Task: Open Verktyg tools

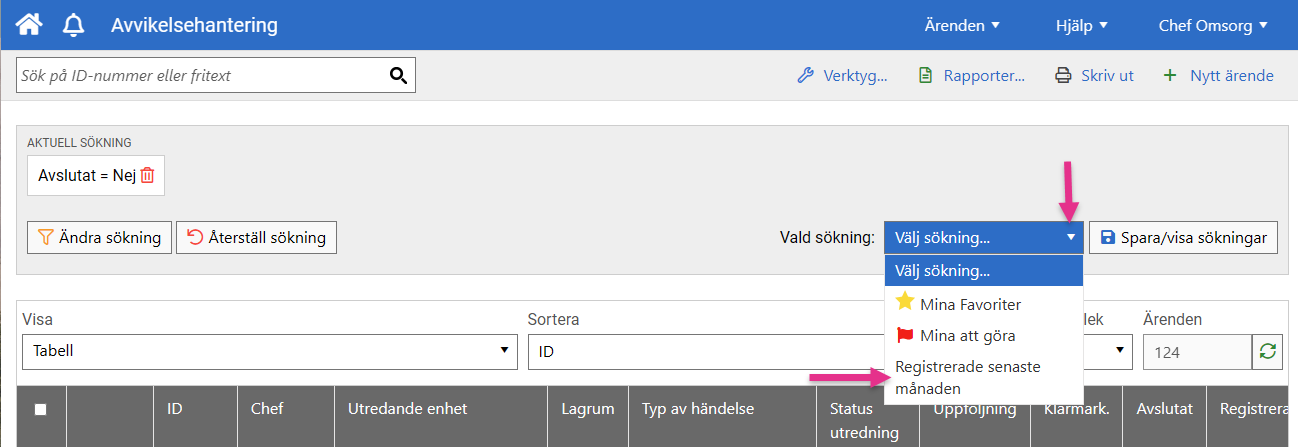Action: [842, 75]
